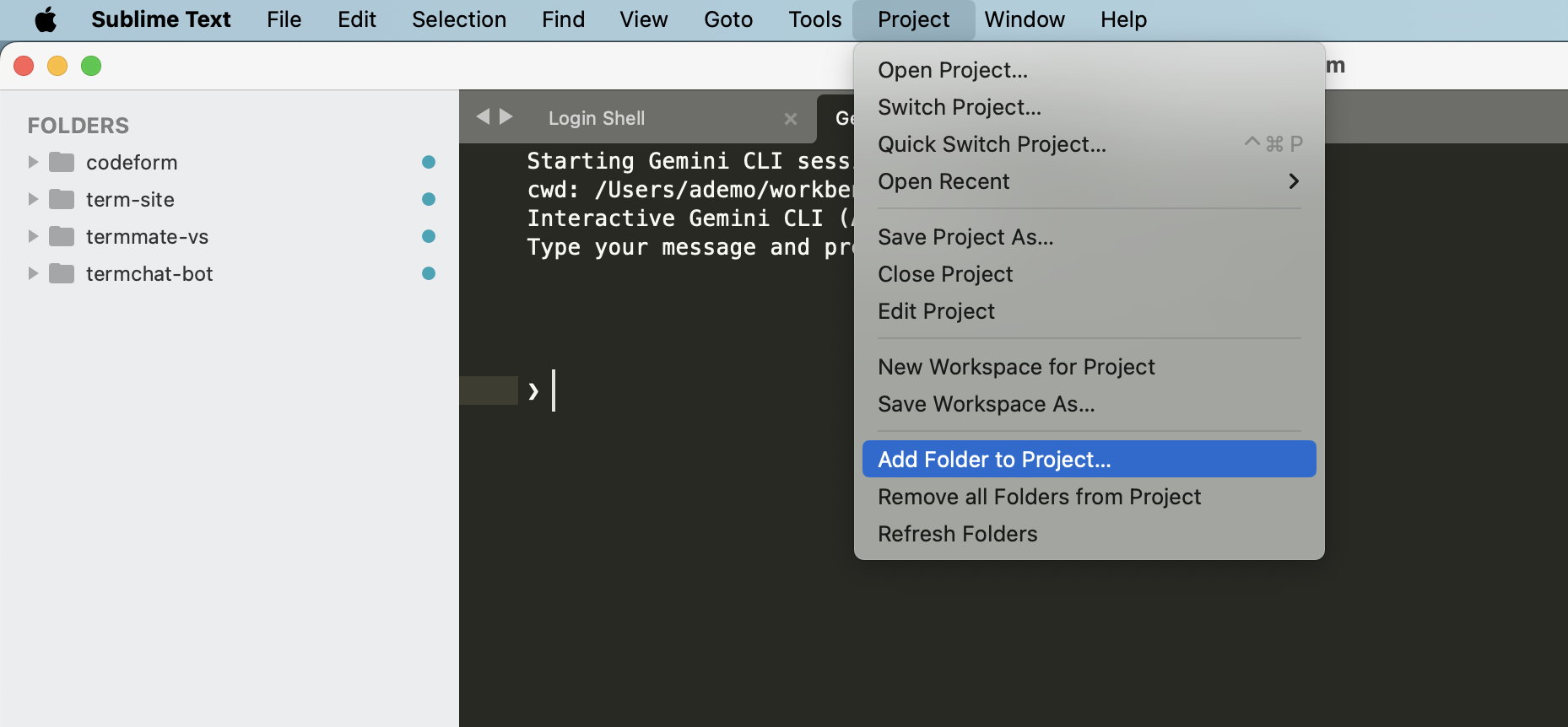The width and height of the screenshot is (1568, 727).
Task: Open the Selection menu
Action: pos(459,19)
